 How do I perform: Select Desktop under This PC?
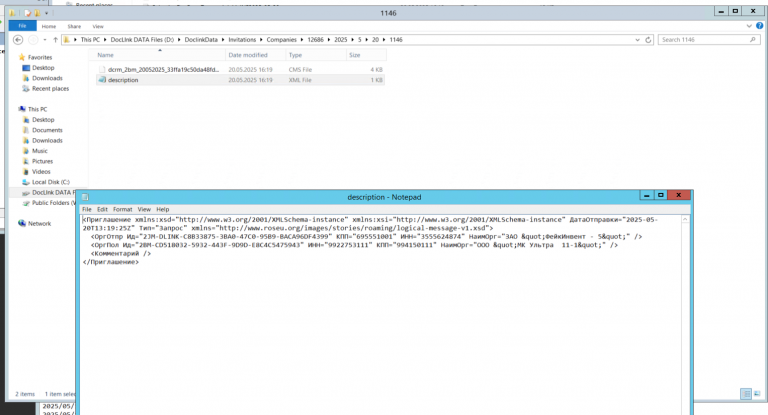(x=43, y=120)
